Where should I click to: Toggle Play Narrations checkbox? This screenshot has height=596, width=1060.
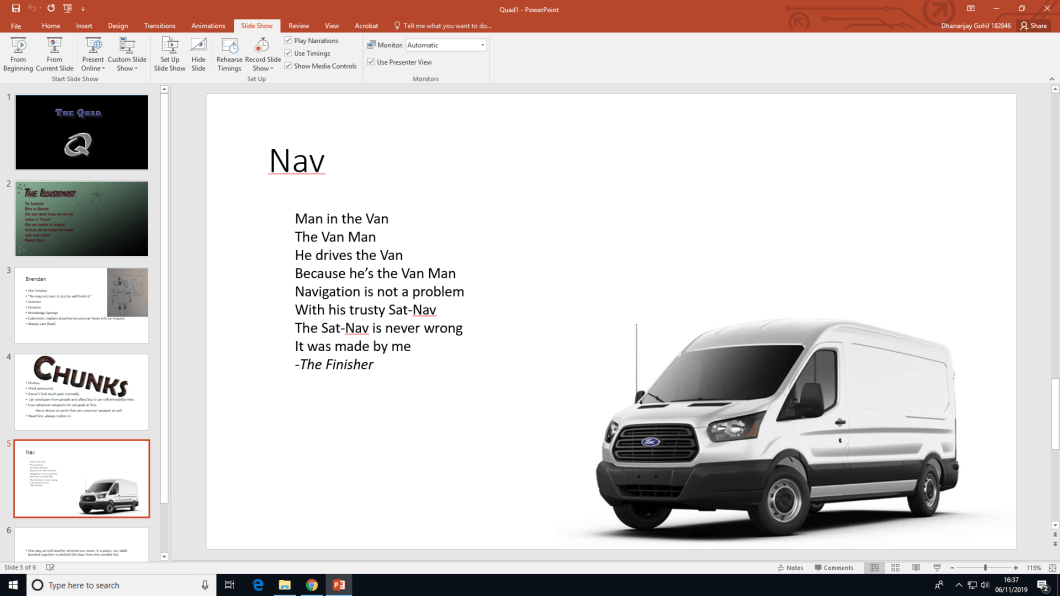point(288,41)
